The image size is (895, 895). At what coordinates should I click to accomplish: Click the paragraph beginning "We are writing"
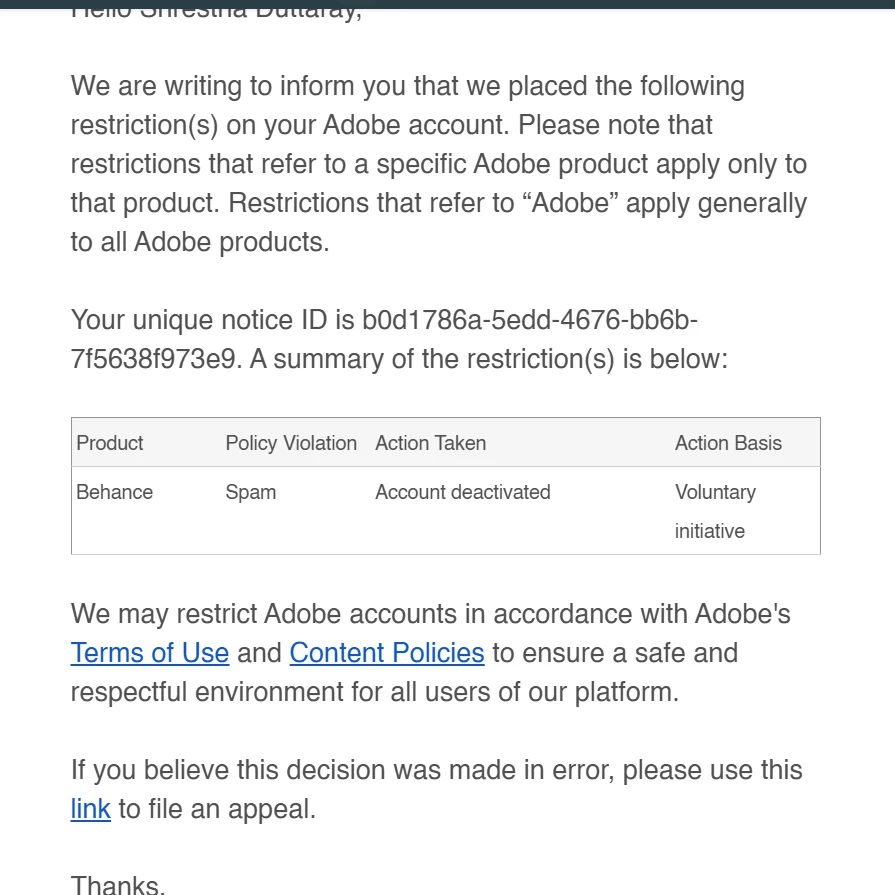[407, 87]
